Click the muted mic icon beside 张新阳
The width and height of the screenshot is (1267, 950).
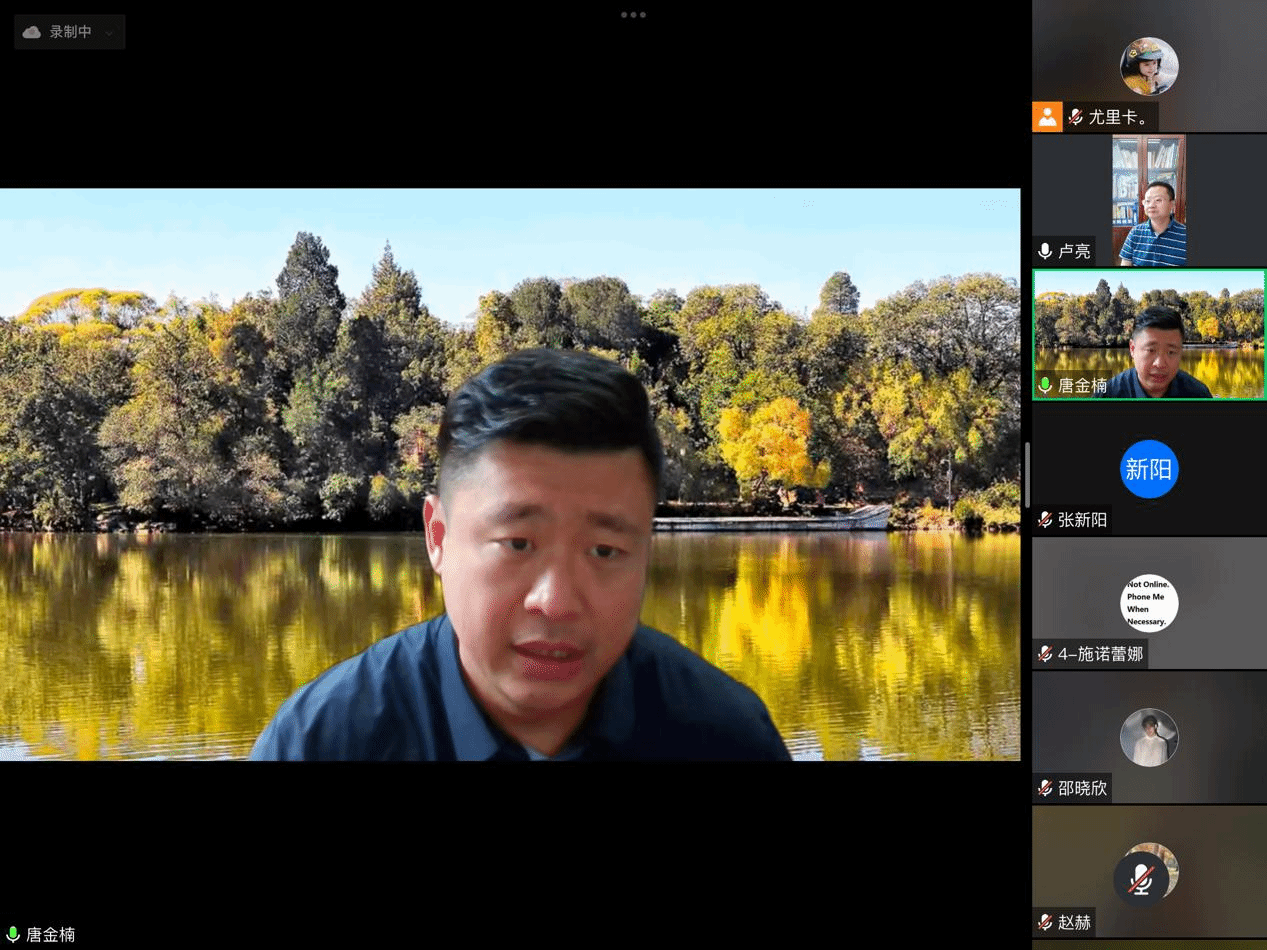pos(1045,520)
